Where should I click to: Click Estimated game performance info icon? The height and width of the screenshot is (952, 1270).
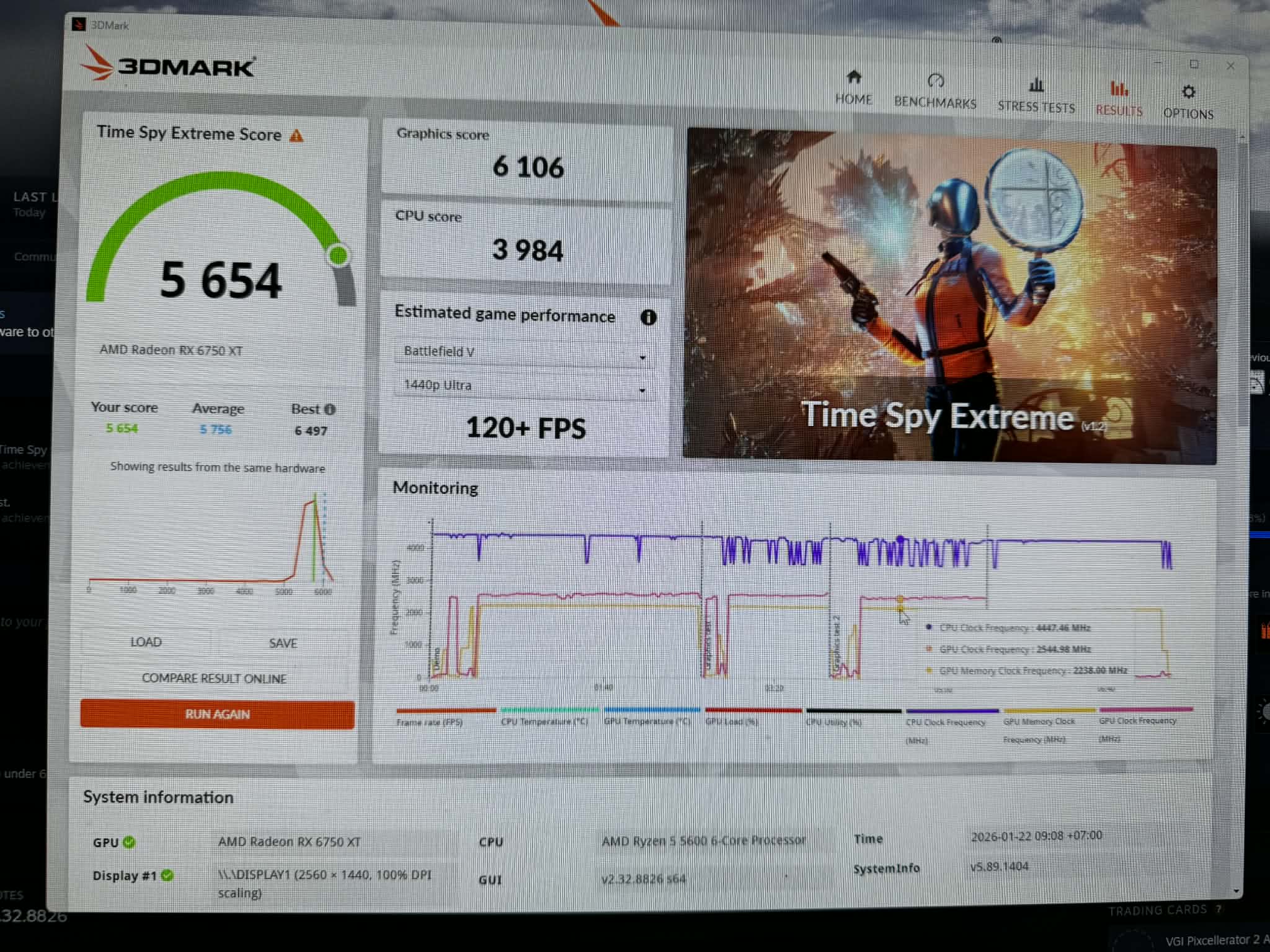648,317
